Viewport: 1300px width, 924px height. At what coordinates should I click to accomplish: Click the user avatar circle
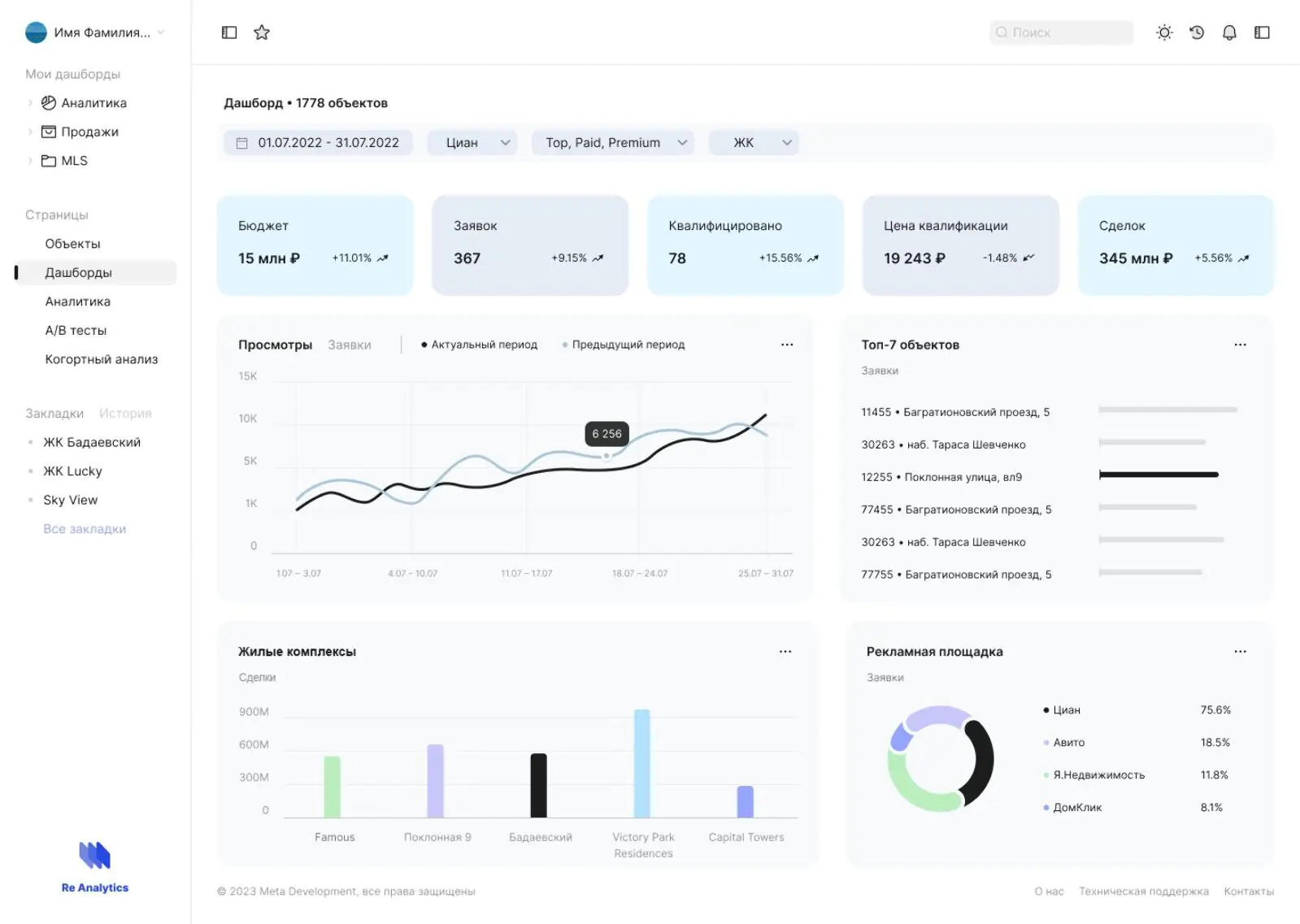[36, 33]
